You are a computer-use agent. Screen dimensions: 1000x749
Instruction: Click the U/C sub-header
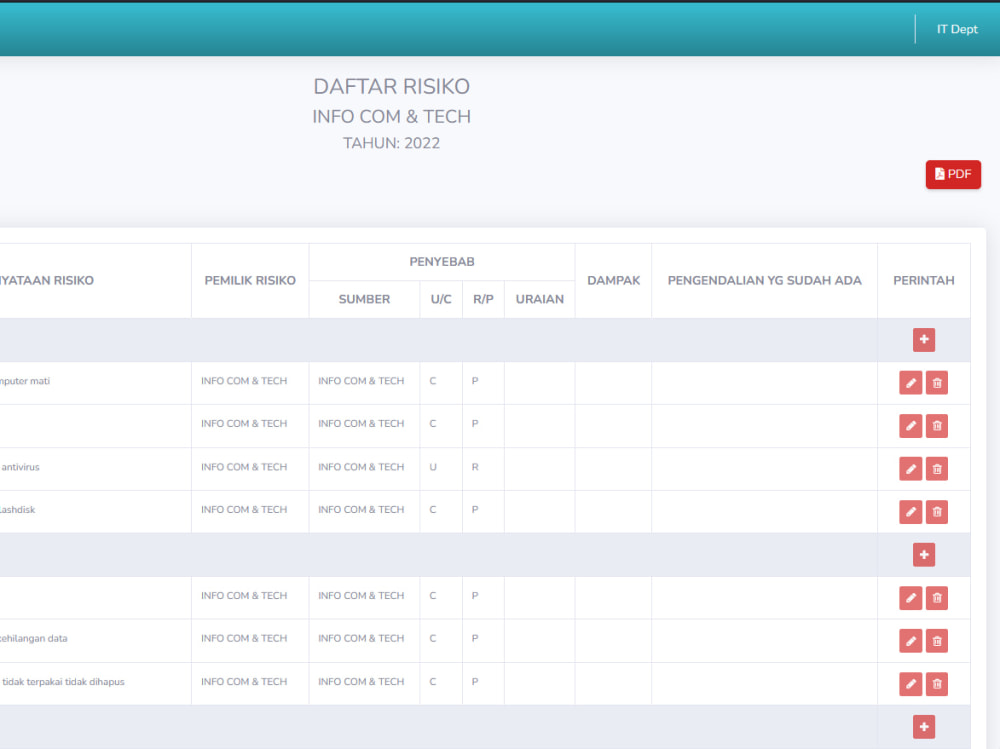coord(441,299)
